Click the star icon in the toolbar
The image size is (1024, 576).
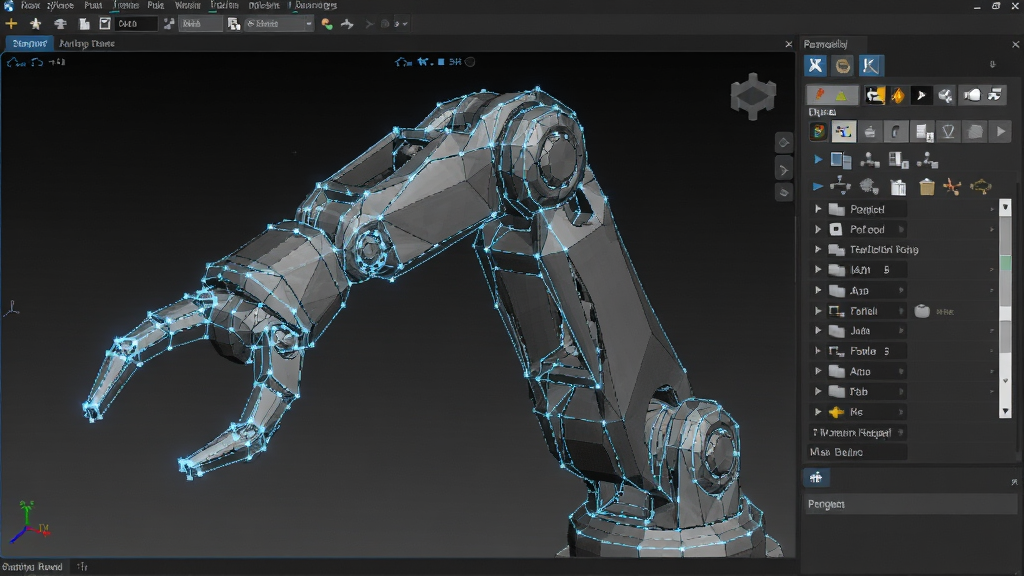35,24
